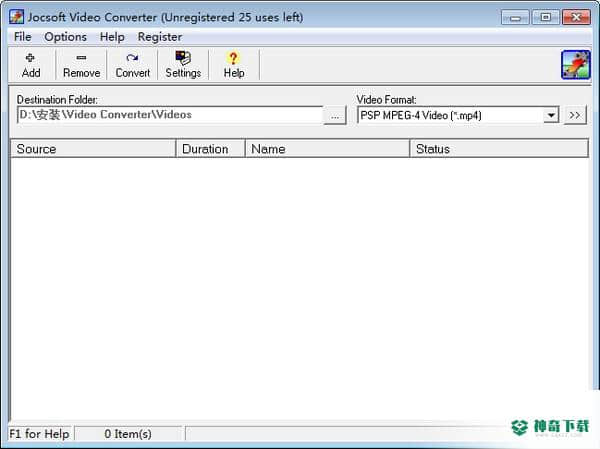600x449 pixels.
Task: Click the Source column header
Action: tap(93, 149)
